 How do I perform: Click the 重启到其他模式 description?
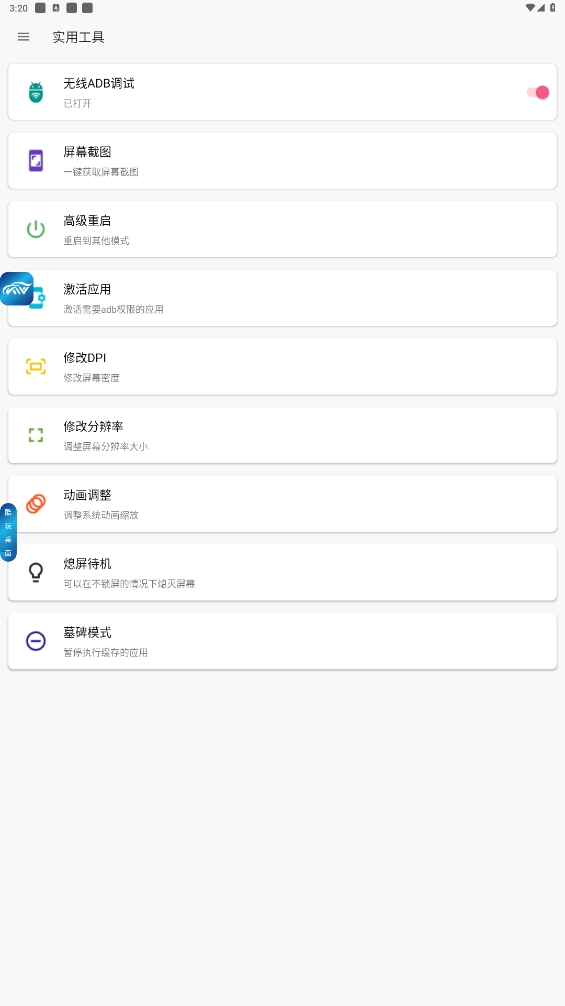click(96, 241)
